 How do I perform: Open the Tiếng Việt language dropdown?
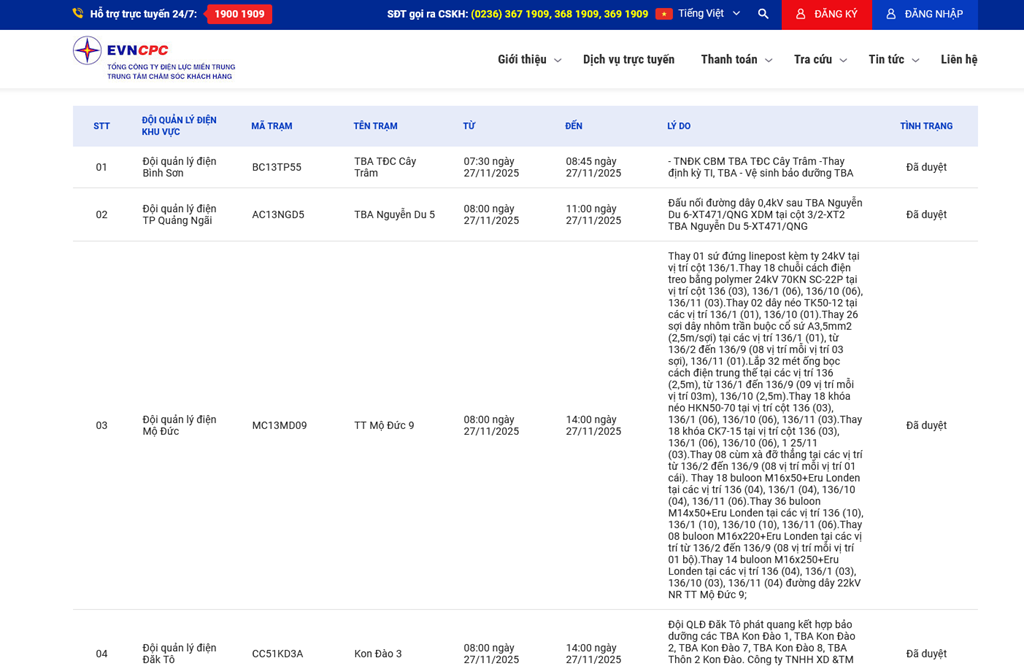[x=708, y=14]
